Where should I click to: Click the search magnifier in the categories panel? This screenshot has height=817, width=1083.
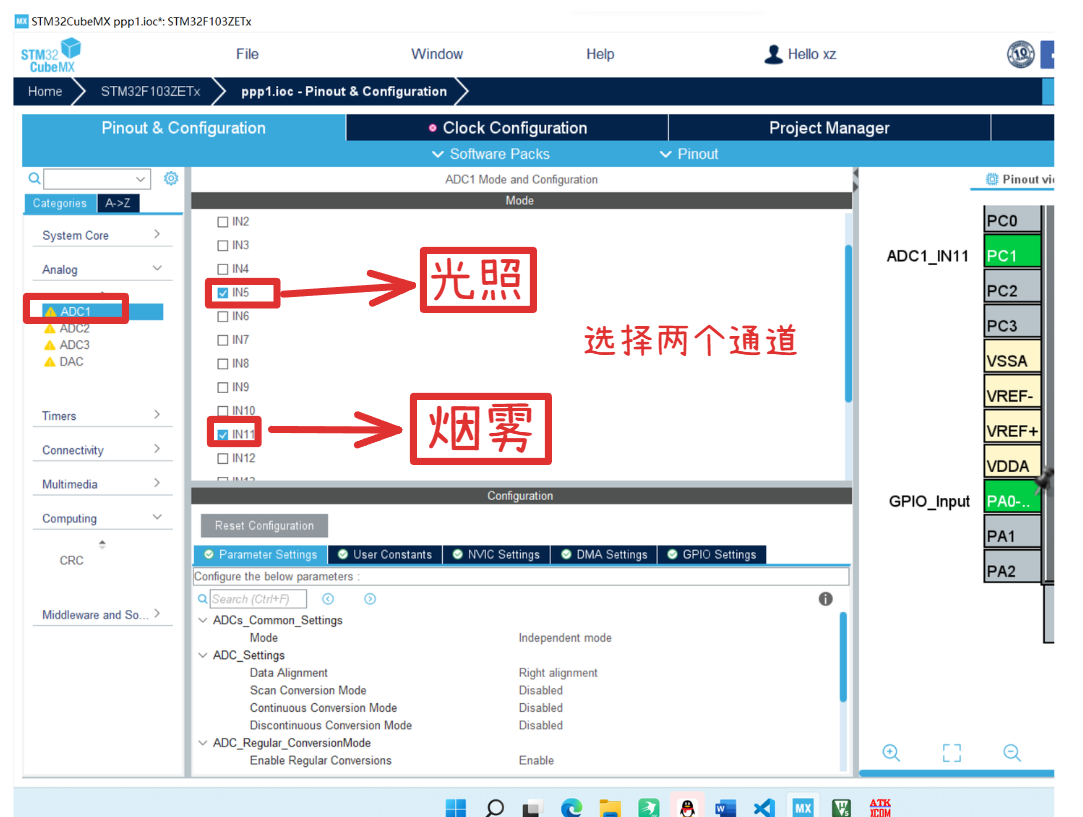(x=34, y=179)
